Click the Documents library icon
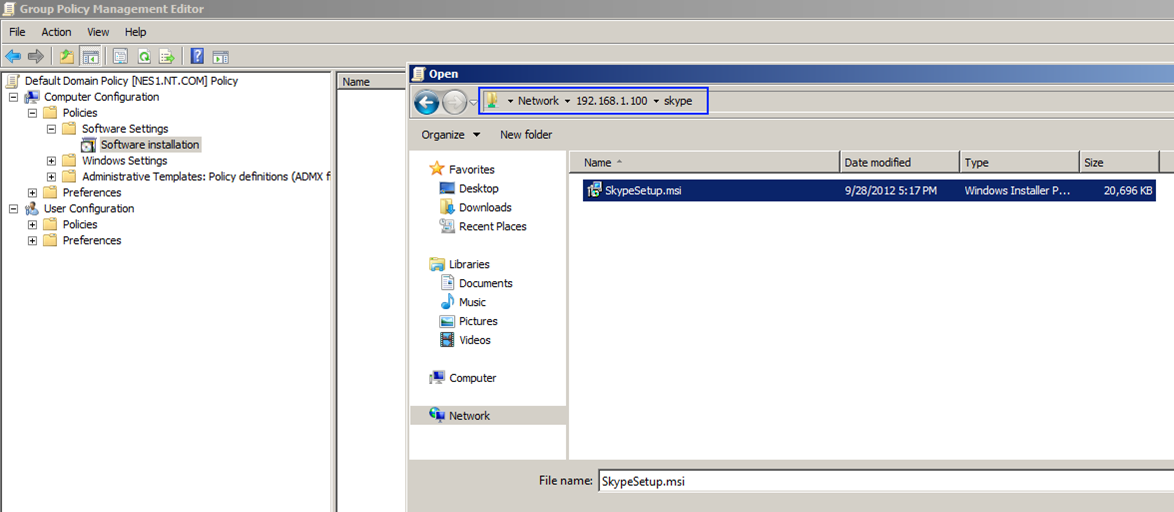The height and width of the screenshot is (512, 1174). [447, 283]
